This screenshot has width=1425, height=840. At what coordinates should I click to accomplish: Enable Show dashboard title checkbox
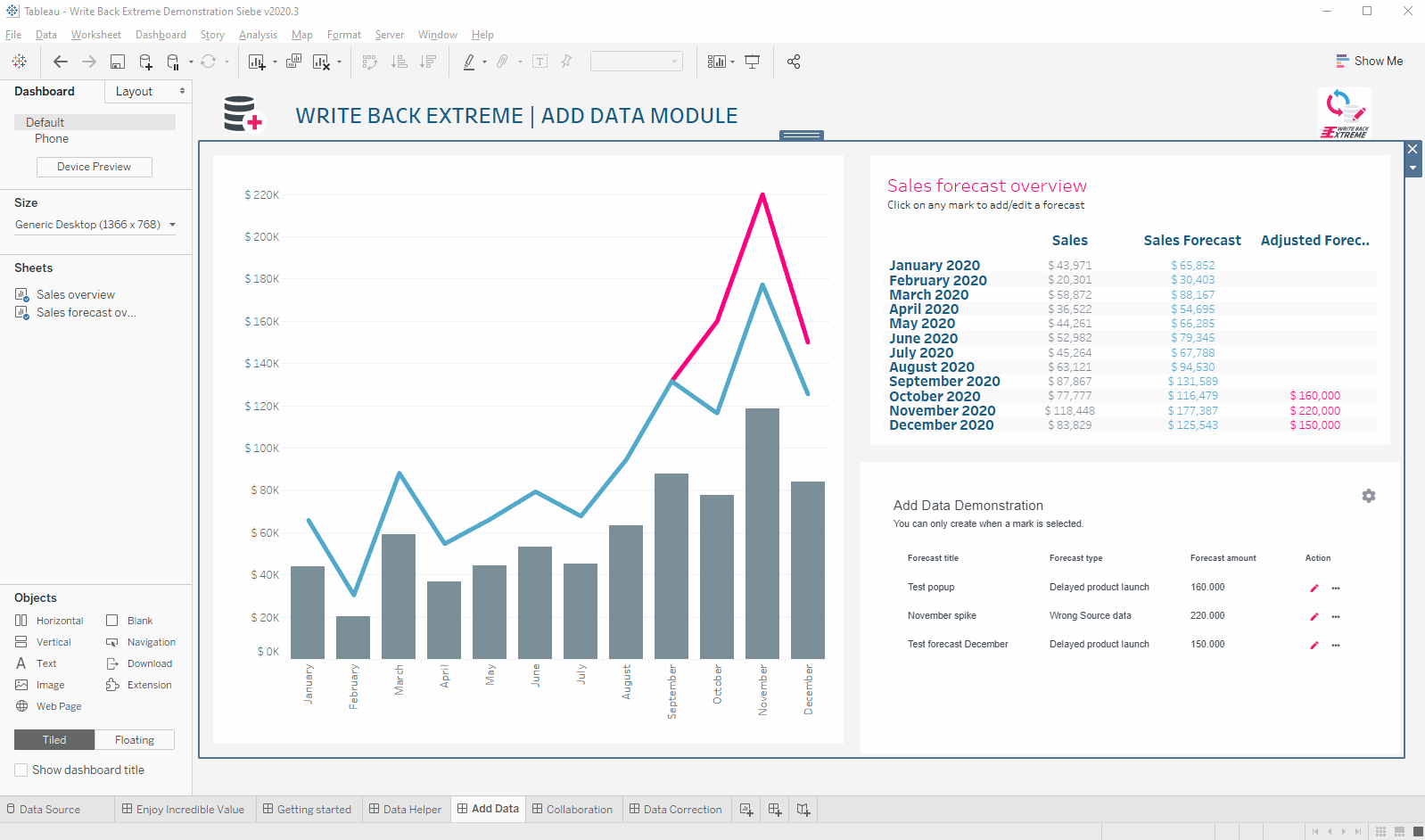(21, 770)
